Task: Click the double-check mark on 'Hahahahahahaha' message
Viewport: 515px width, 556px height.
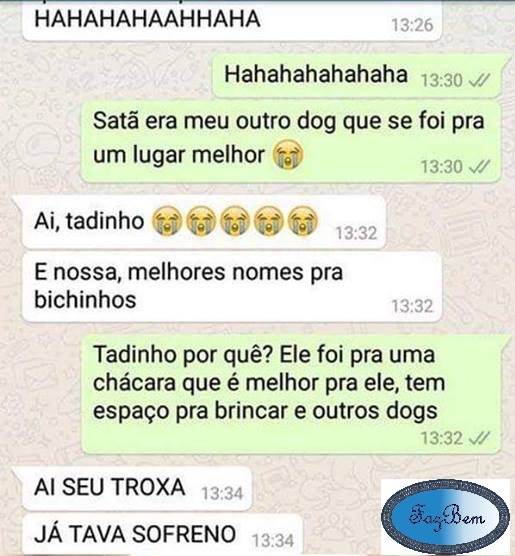Action: coord(479,80)
